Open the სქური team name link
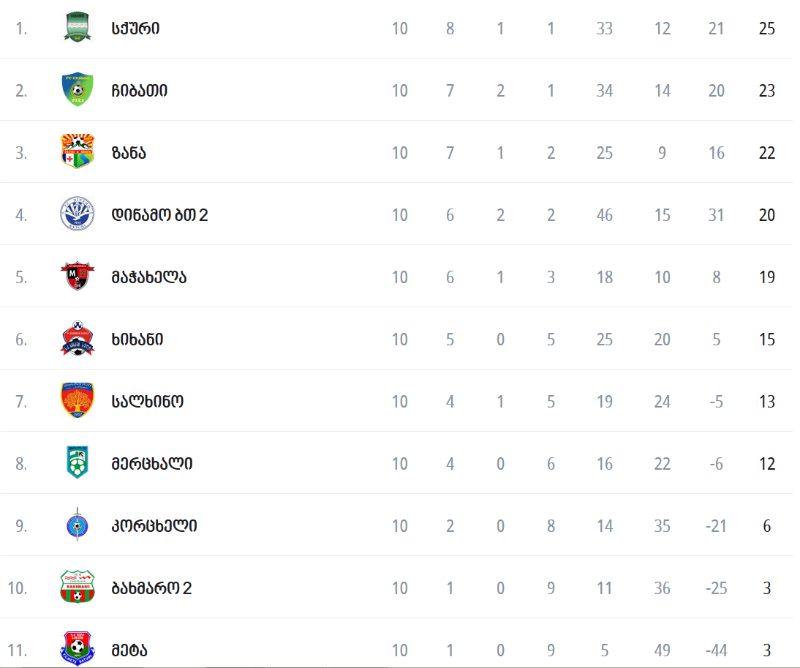The image size is (800, 668). [135, 28]
